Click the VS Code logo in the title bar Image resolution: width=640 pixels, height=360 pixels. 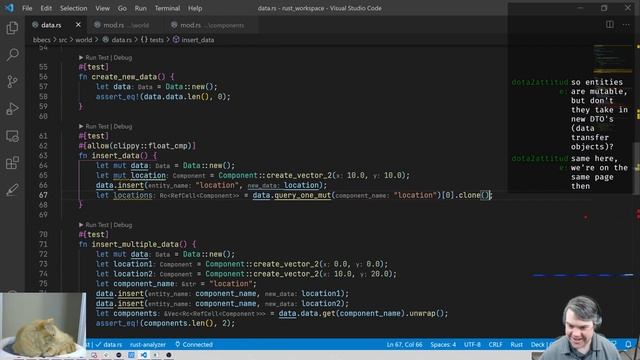tap(9, 8)
